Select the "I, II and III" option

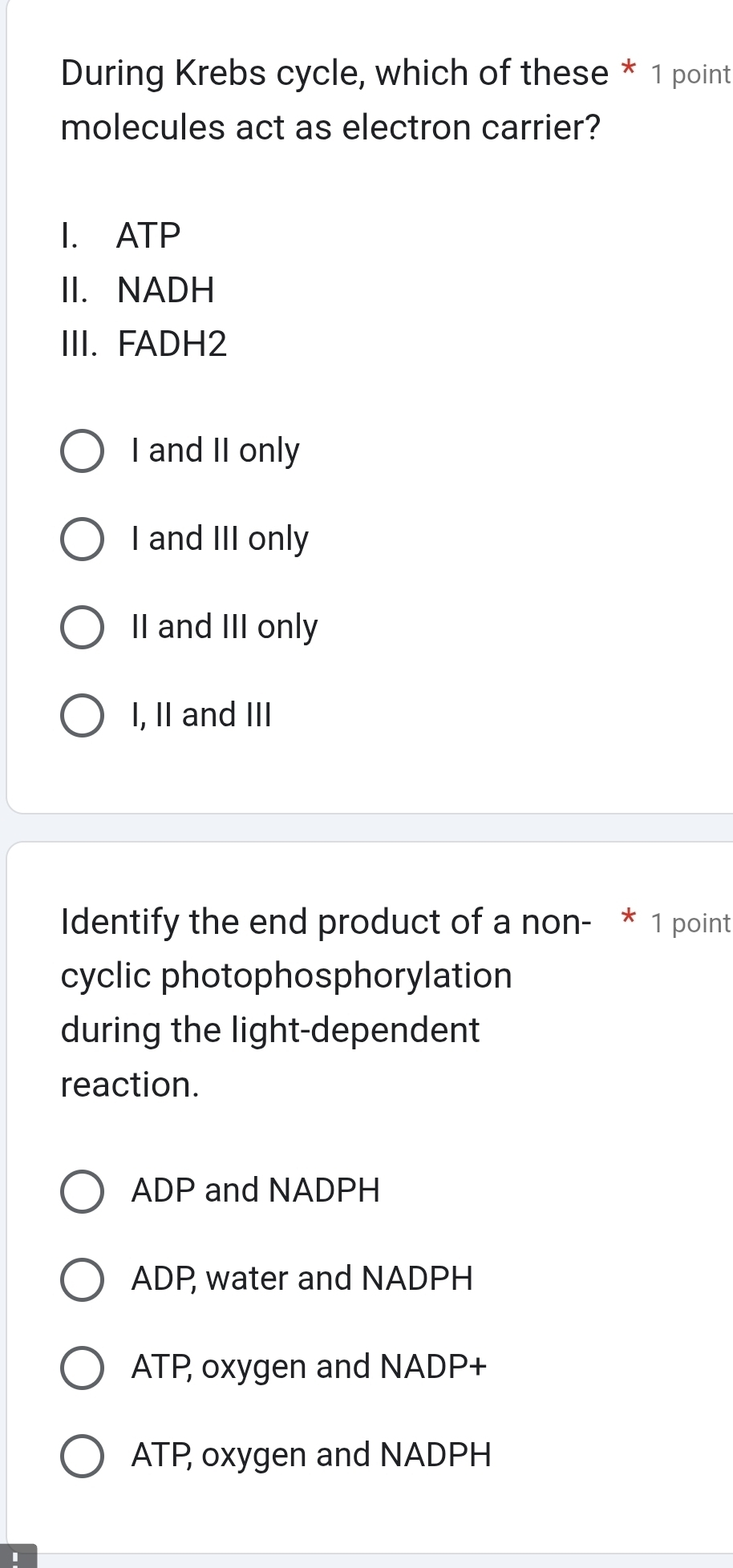pos(81,715)
